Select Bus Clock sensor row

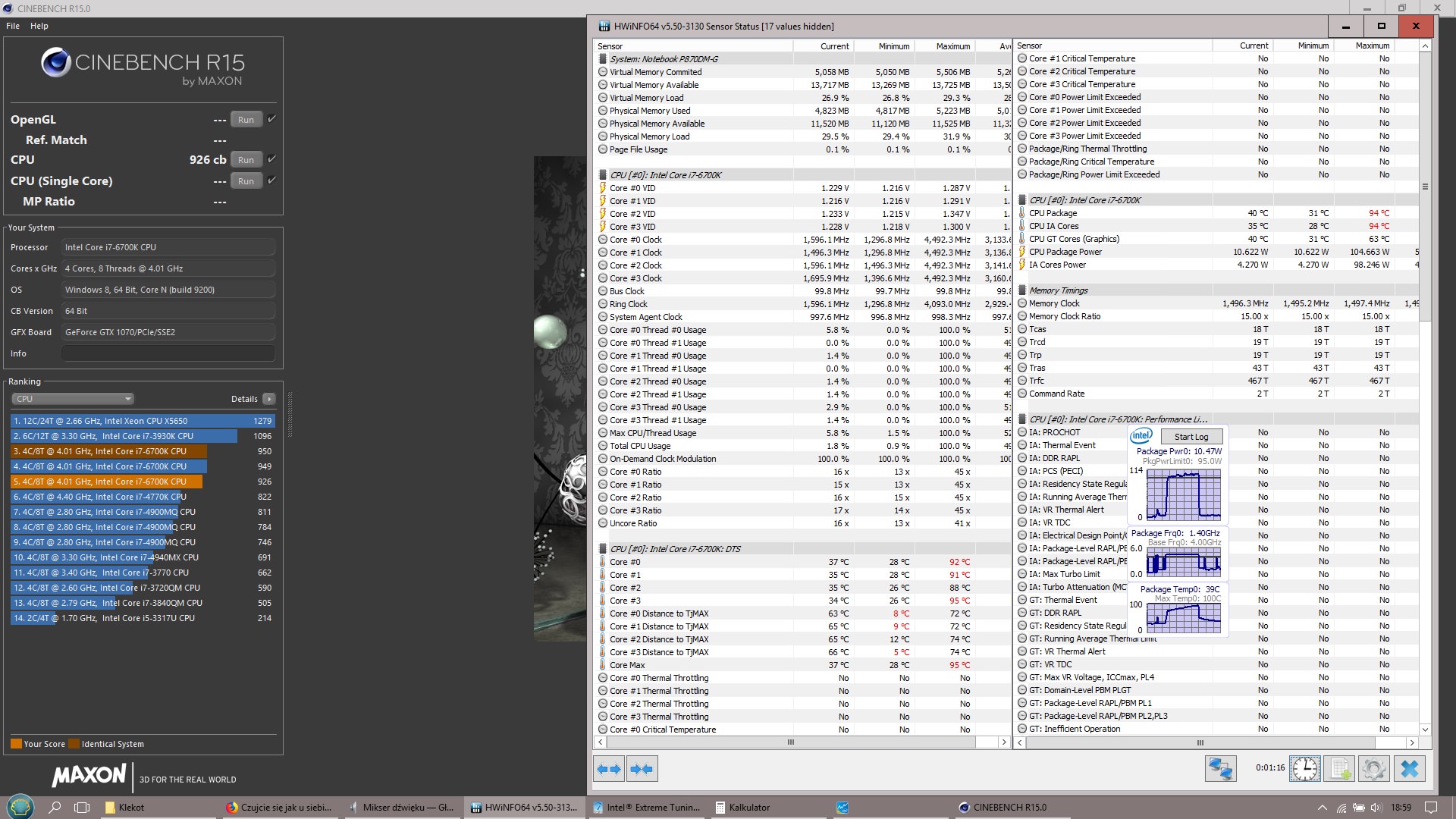tap(803, 291)
